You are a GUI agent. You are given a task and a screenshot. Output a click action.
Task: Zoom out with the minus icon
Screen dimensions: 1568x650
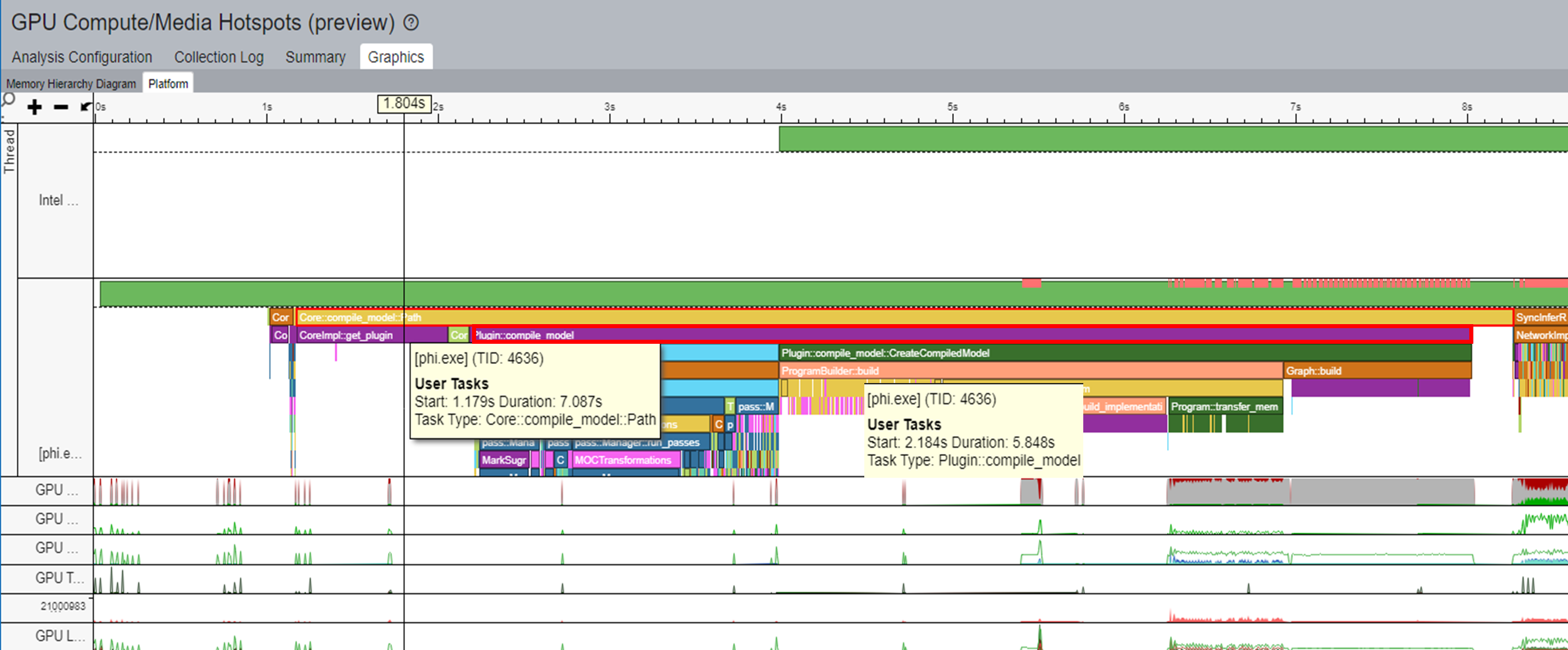[x=61, y=107]
